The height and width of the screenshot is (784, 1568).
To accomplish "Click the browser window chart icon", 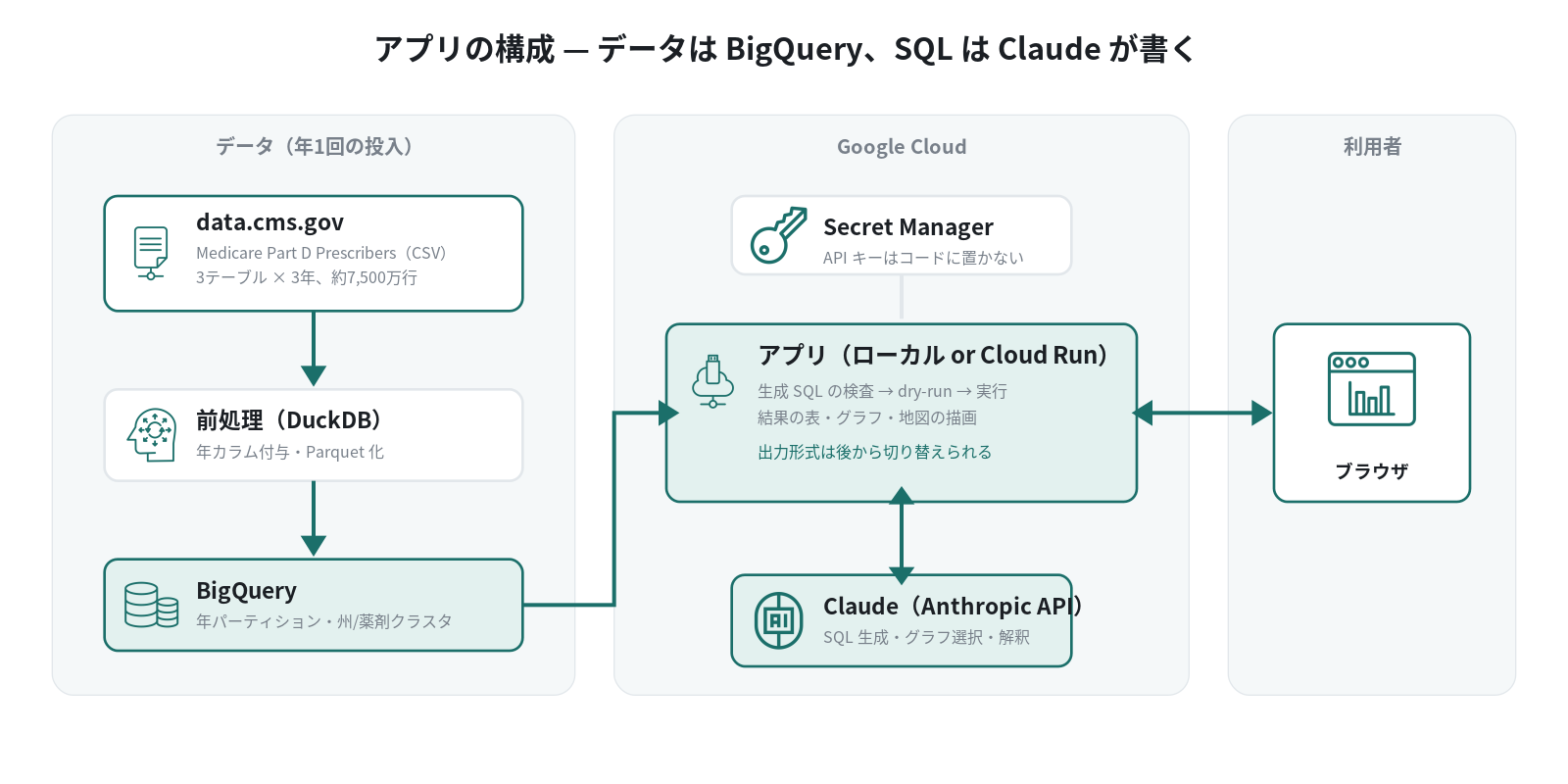I will (1372, 389).
